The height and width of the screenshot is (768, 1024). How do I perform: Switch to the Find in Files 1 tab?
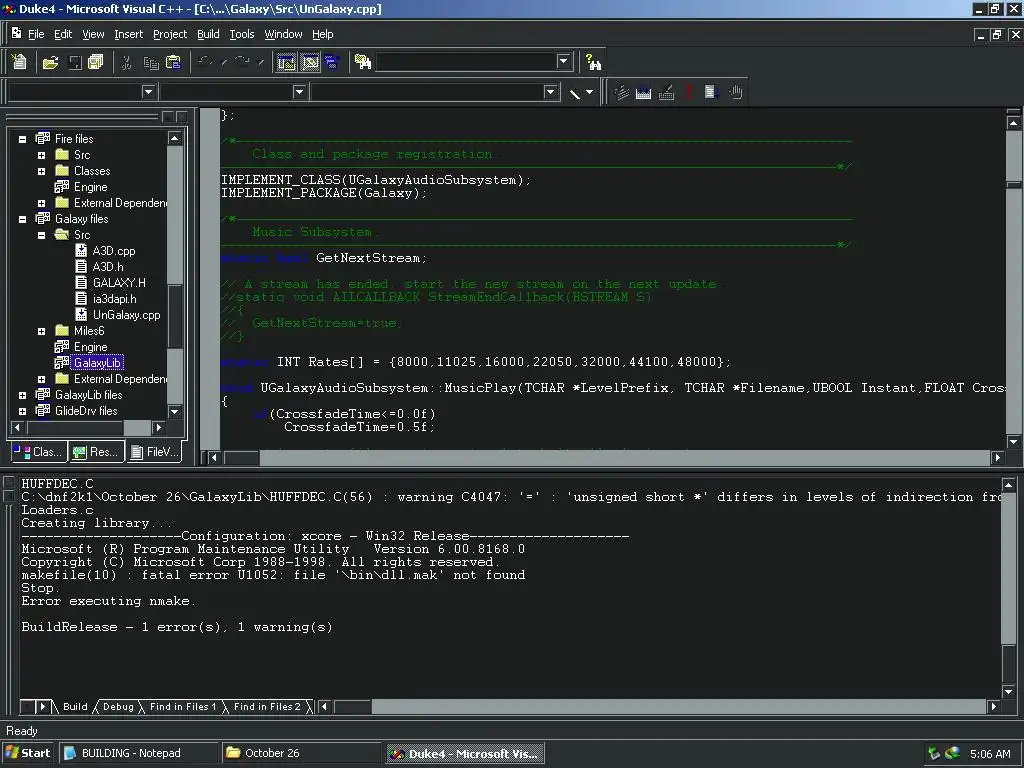click(183, 707)
